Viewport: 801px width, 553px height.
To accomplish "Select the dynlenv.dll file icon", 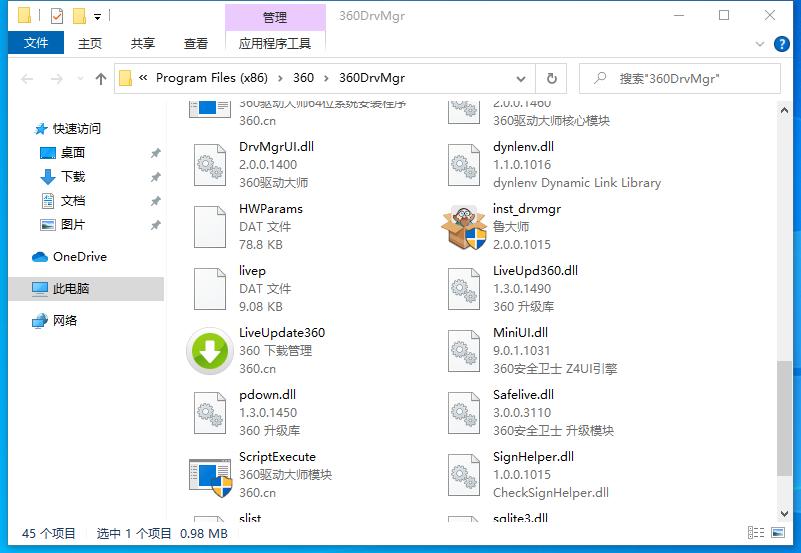I will click(464, 165).
